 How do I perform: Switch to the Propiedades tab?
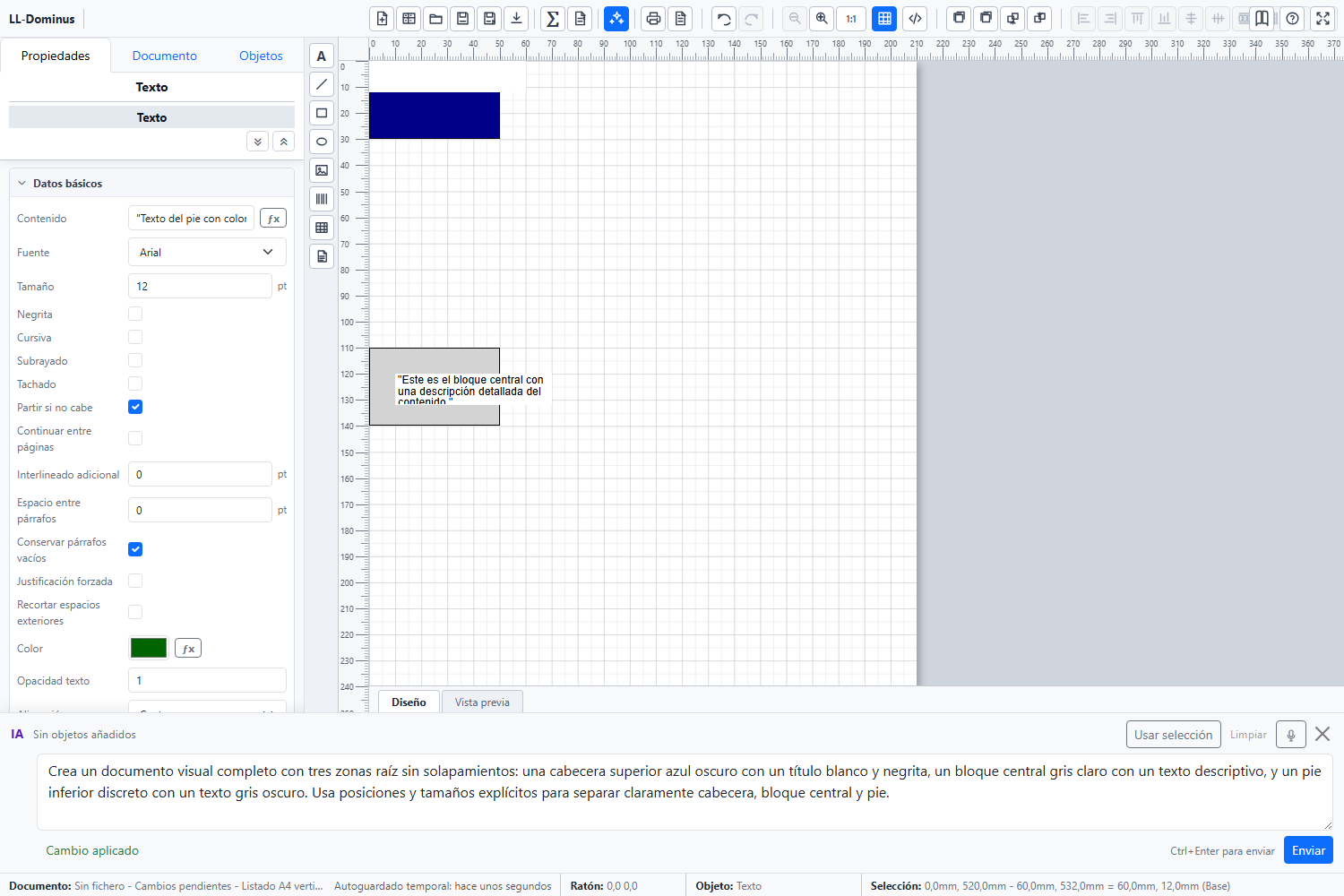(x=56, y=56)
